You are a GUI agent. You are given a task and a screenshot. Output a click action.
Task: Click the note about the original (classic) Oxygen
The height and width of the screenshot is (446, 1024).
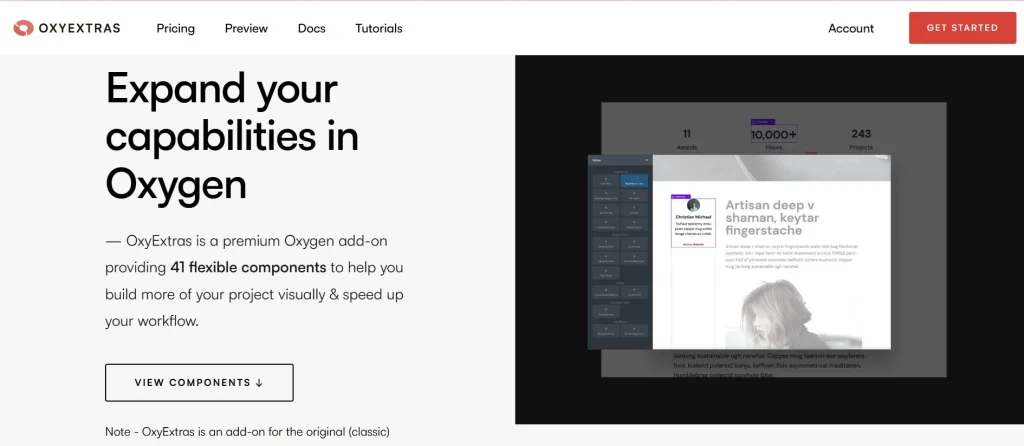point(248,432)
